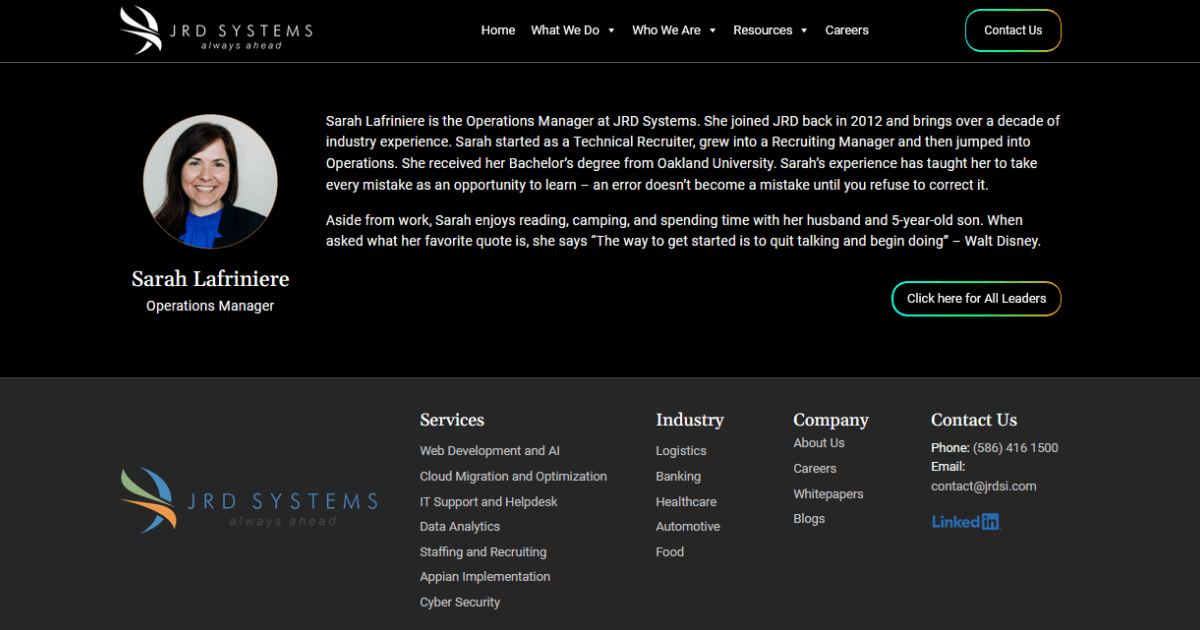
Task: Select Home in the navigation bar
Action: tap(498, 30)
